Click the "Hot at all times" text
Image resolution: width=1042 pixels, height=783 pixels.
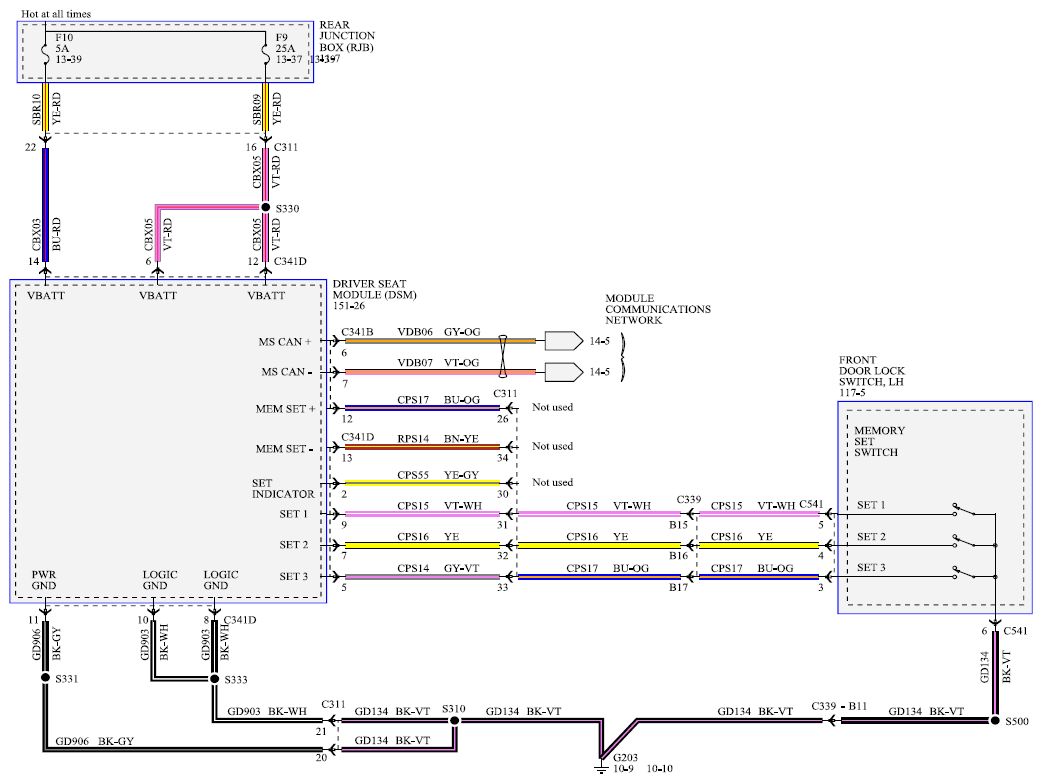pyautogui.click(x=56, y=13)
